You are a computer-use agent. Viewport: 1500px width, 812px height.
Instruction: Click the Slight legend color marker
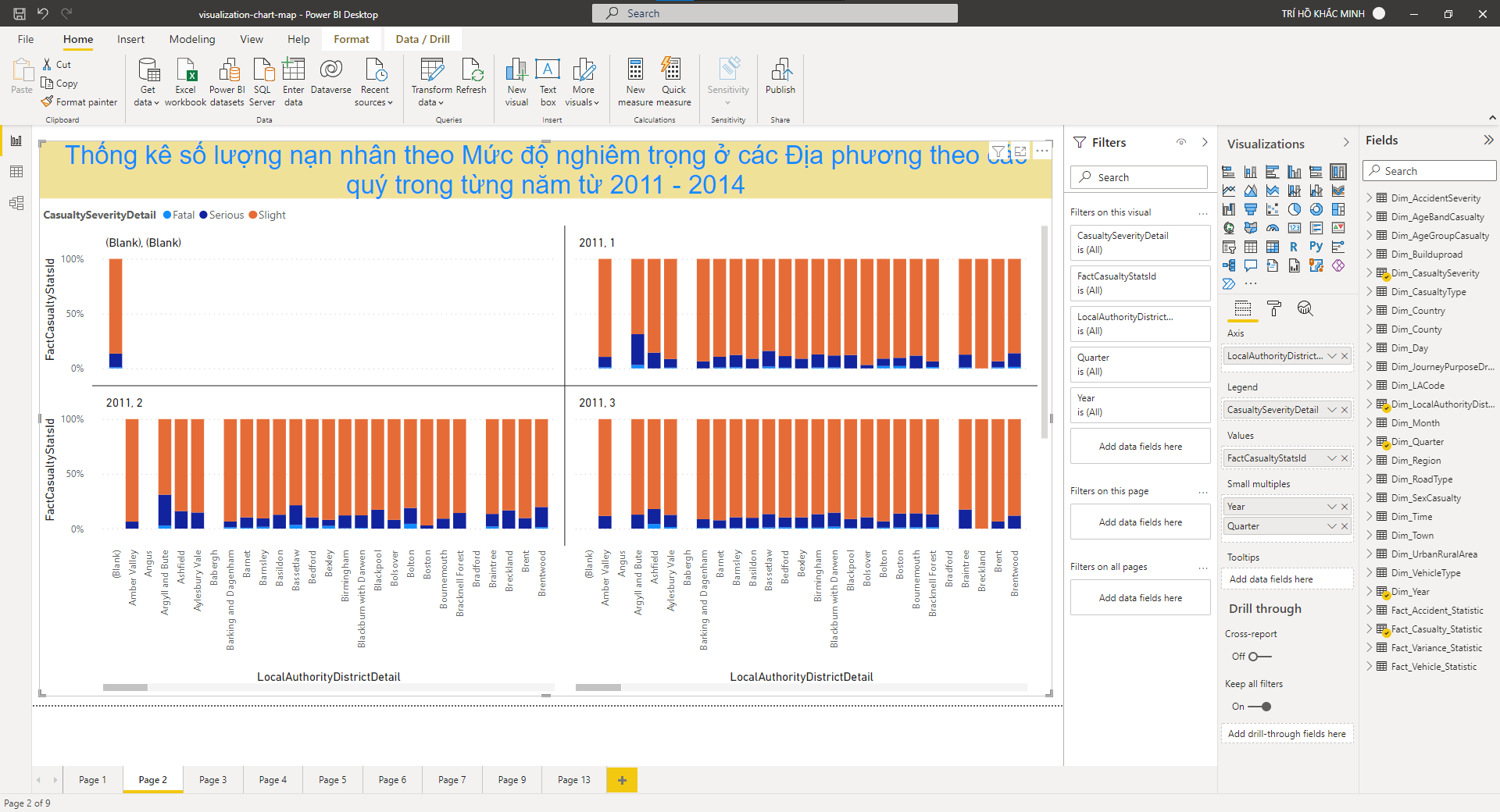pos(253,215)
